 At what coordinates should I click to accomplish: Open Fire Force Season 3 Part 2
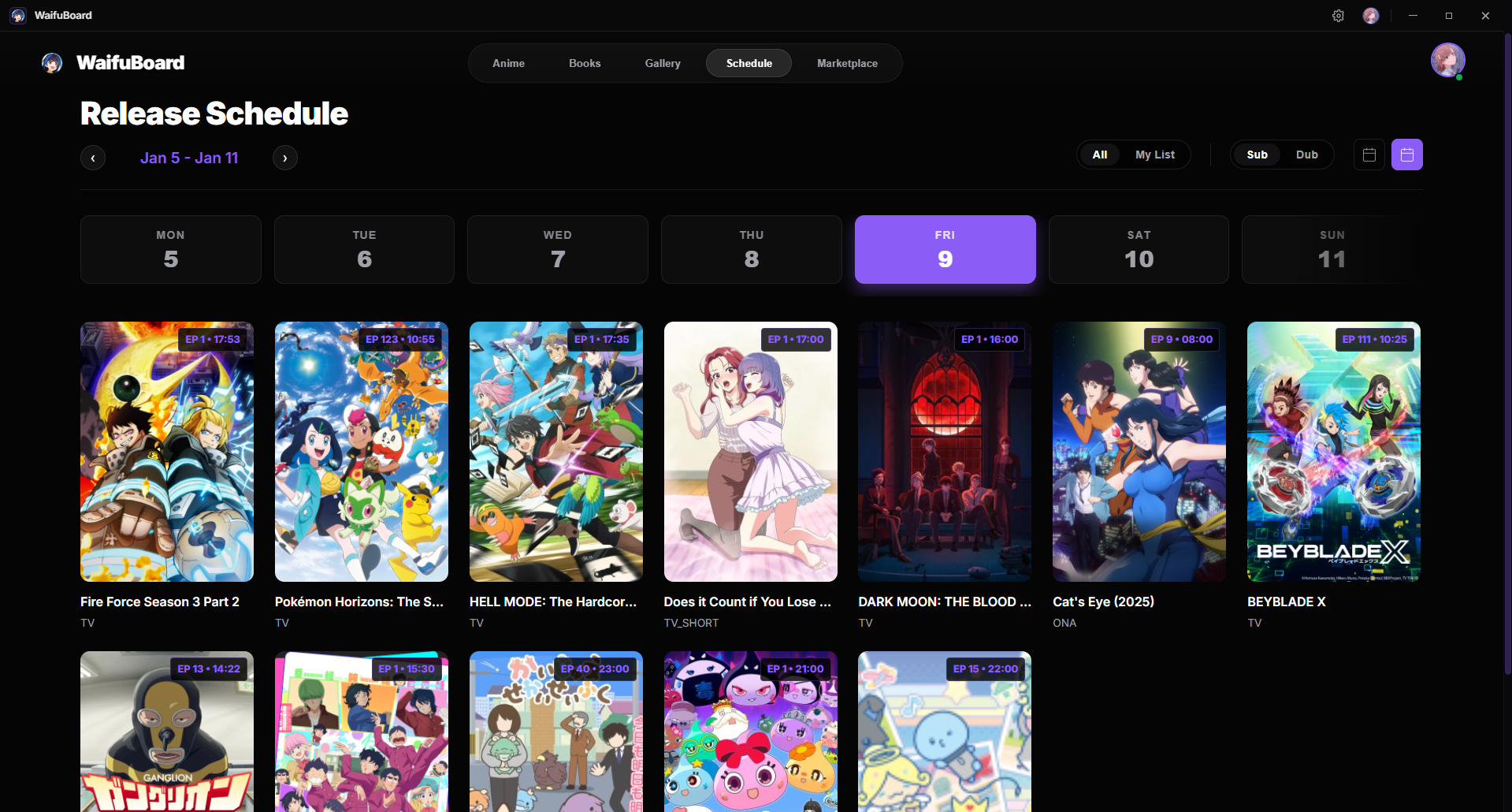(x=166, y=452)
